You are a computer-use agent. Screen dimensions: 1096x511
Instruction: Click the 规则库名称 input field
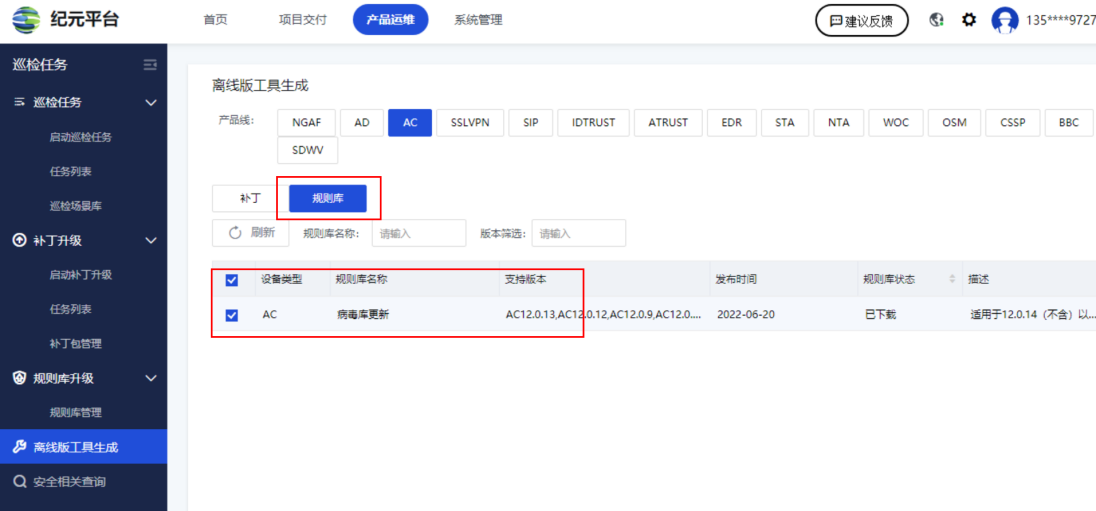click(x=418, y=233)
